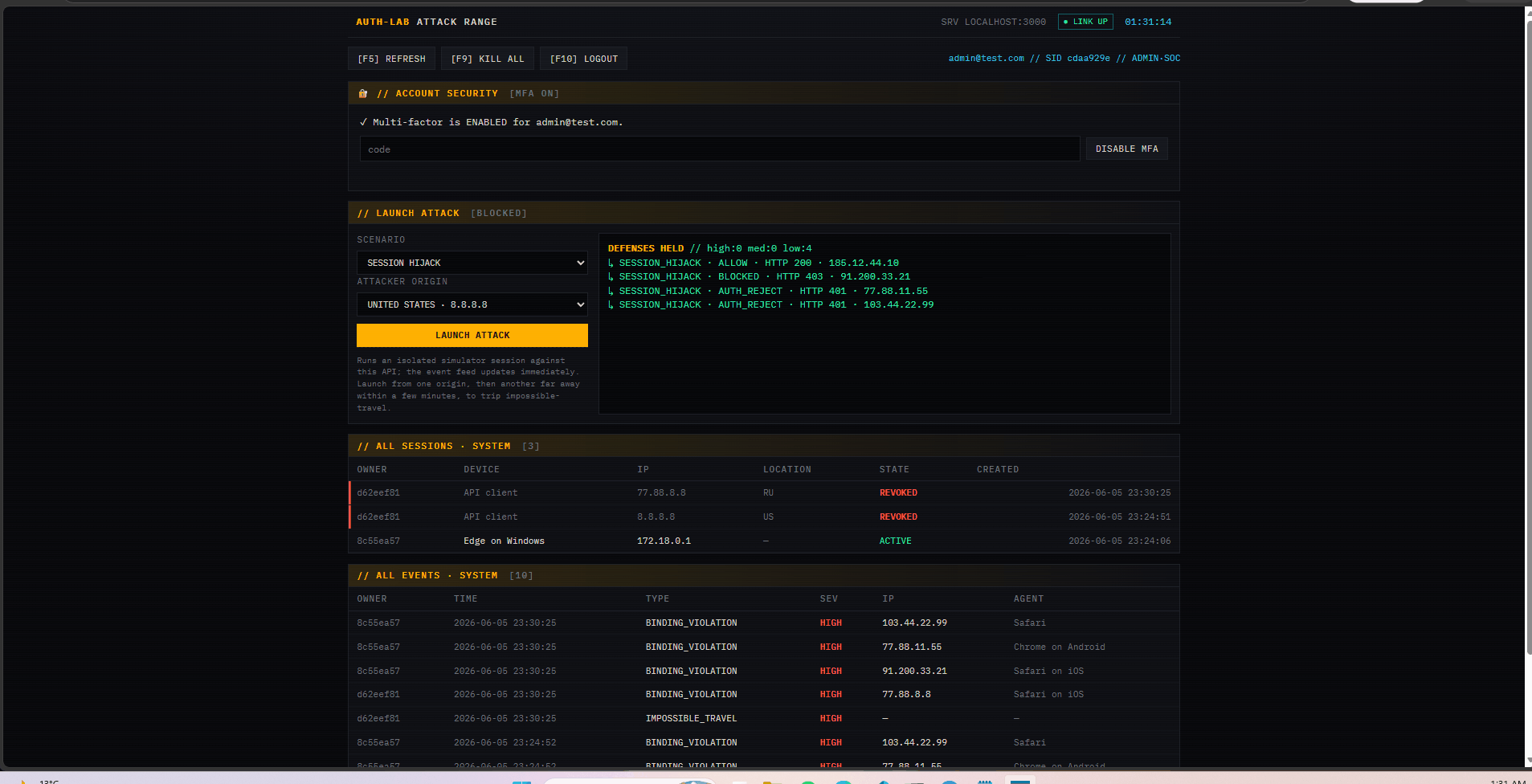Click the DEVICE column header
The height and width of the screenshot is (784, 1532).
[481, 469]
